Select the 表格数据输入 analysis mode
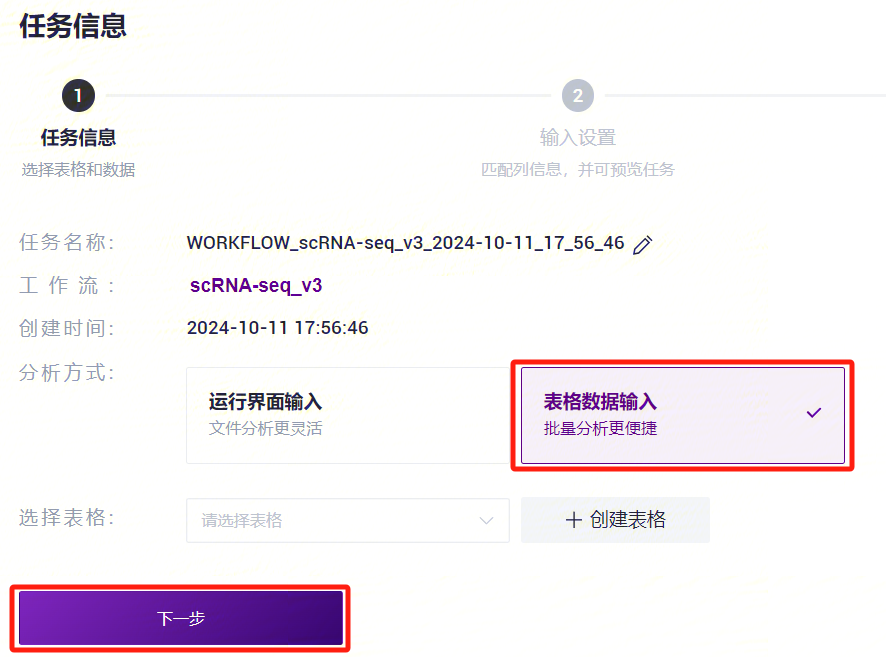The image size is (886, 657). pyautogui.click(x=682, y=414)
